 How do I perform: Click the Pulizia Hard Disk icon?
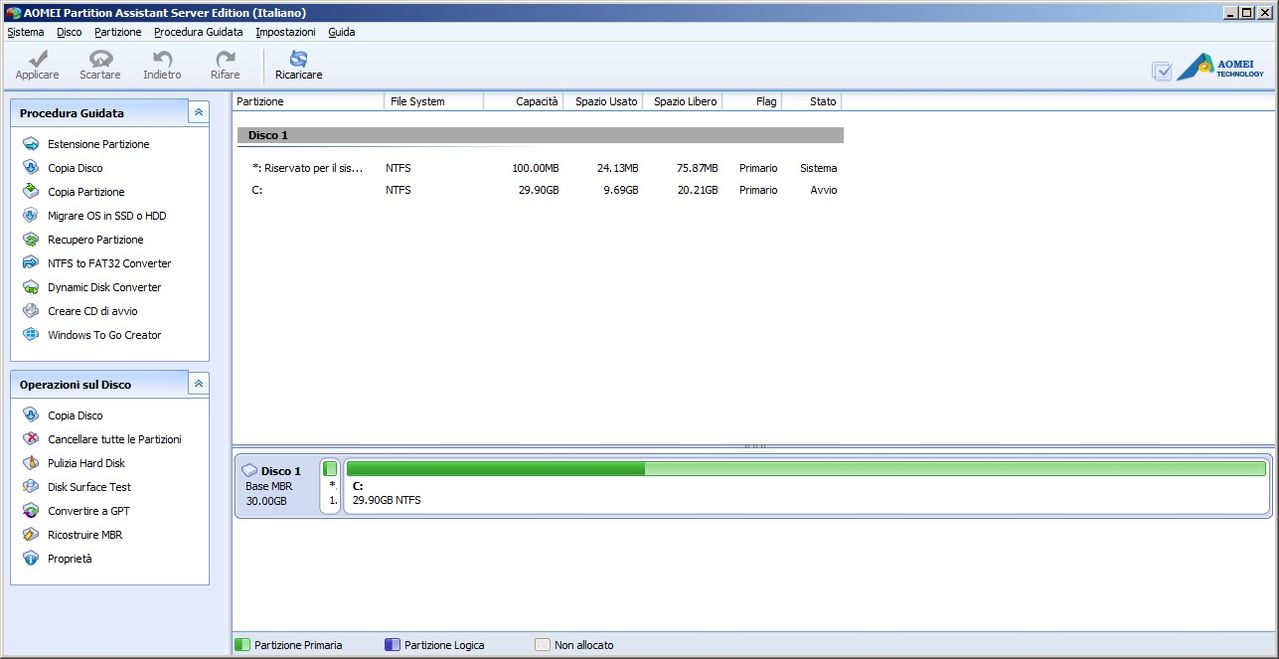click(x=31, y=463)
